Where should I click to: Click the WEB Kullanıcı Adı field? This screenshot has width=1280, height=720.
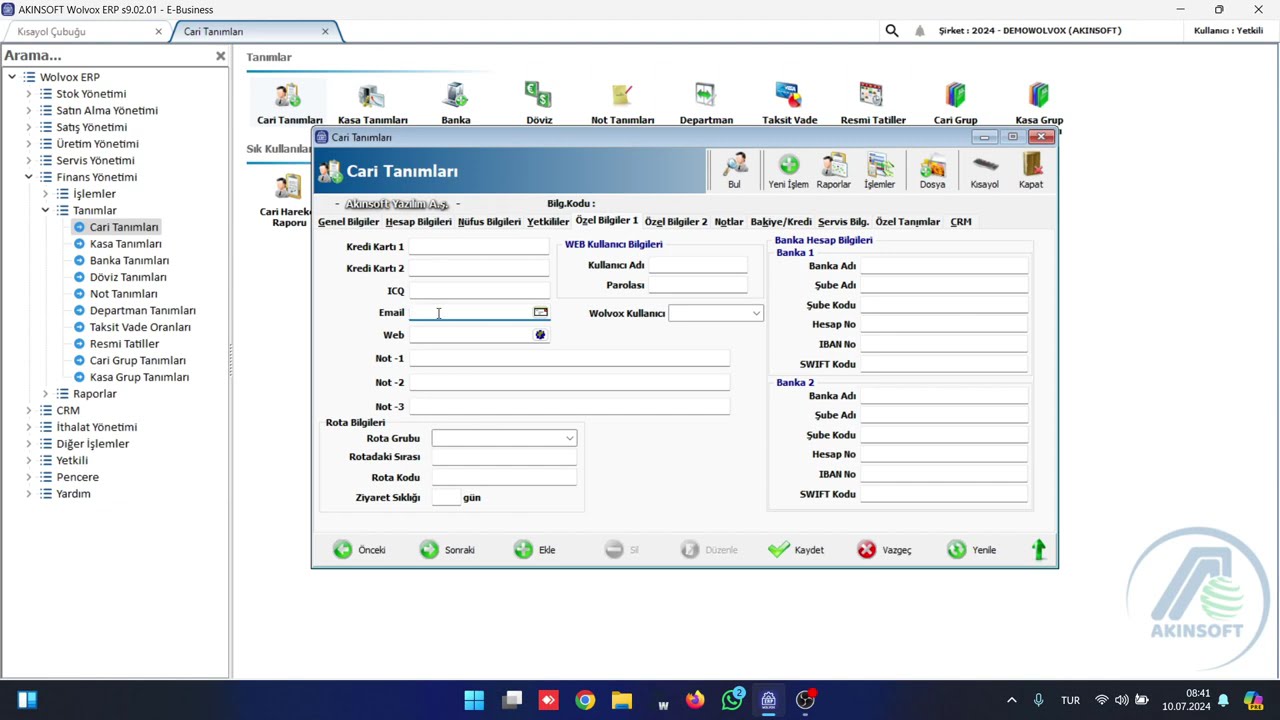[698, 265]
